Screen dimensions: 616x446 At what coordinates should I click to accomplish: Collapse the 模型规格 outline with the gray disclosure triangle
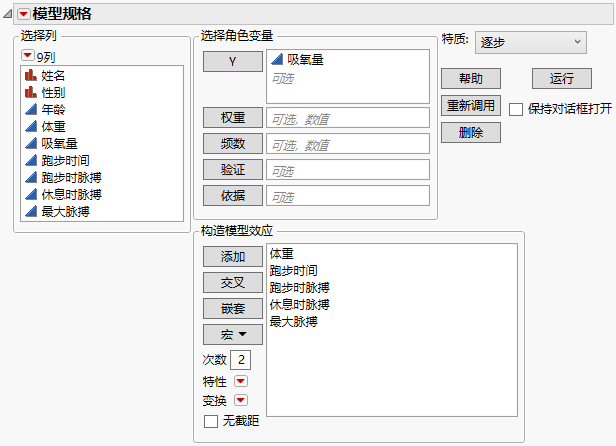[7, 15]
